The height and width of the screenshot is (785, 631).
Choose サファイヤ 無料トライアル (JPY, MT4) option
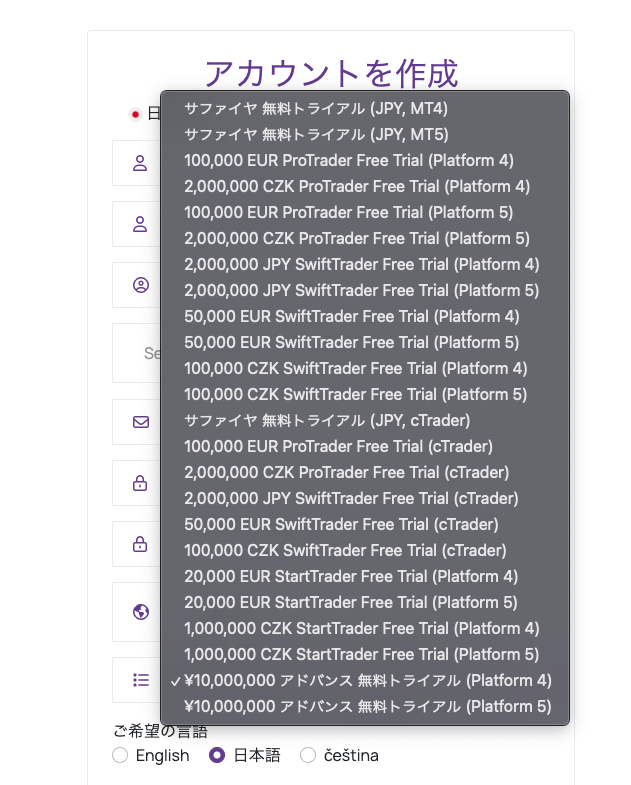click(x=365, y=109)
